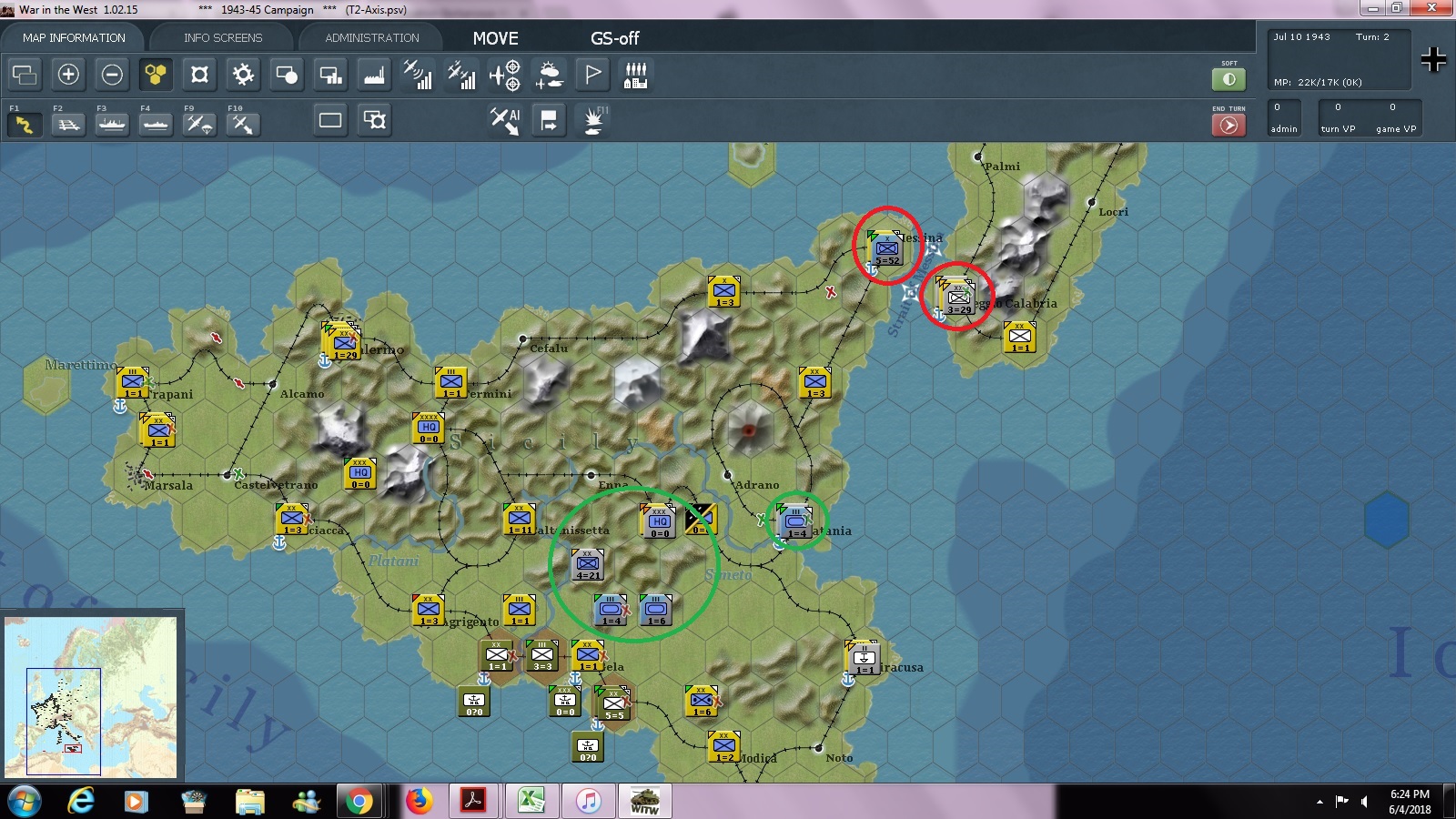The image size is (1456, 819).
Task: Select the XXXX HQ unit near Termini
Action: tap(429, 428)
